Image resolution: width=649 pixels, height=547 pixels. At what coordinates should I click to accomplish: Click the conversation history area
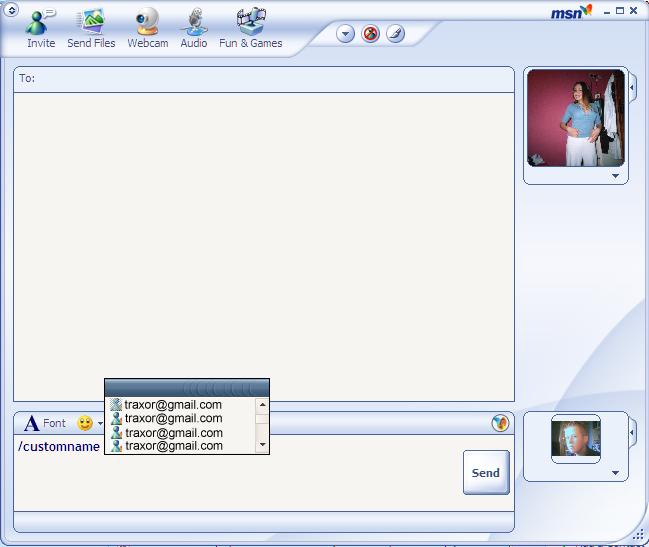click(x=264, y=247)
